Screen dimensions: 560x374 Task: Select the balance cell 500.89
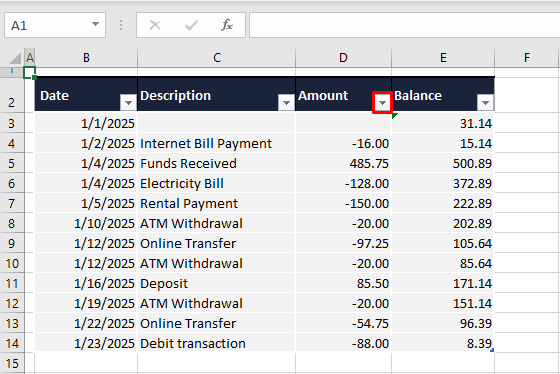pos(443,163)
